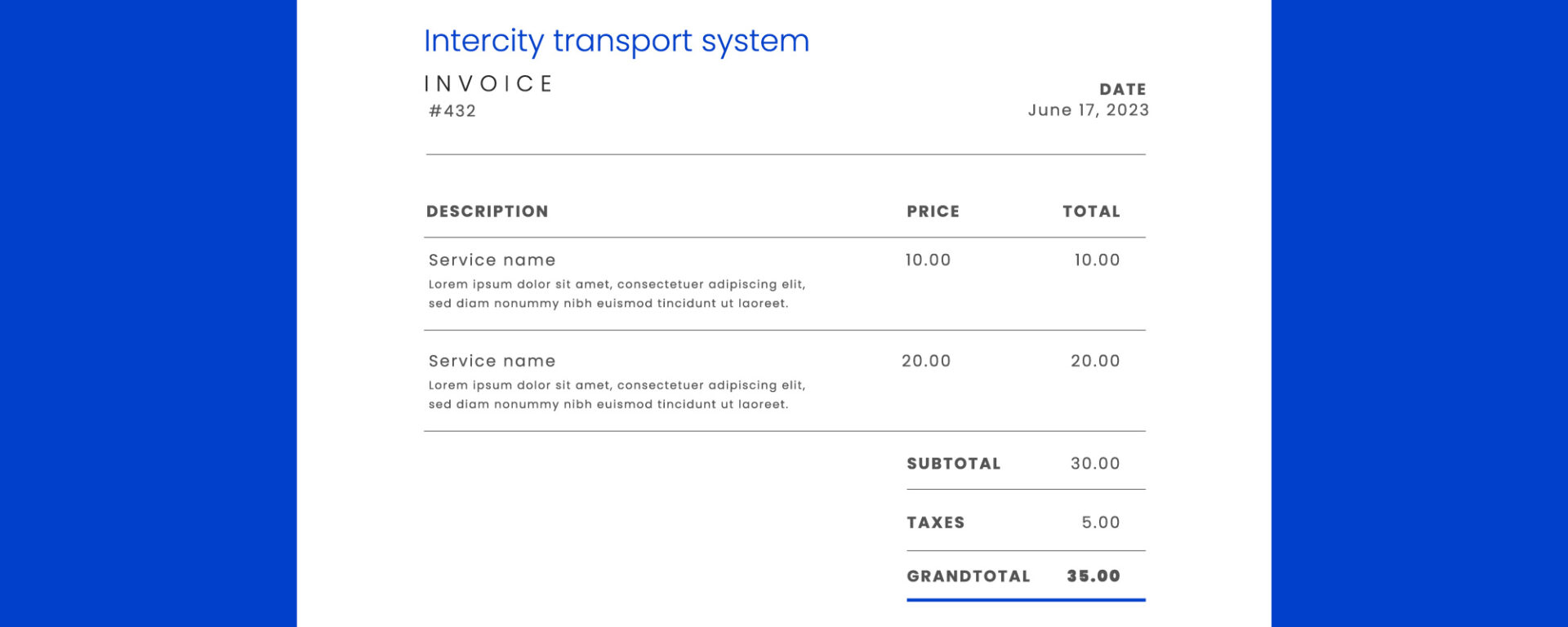This screenshot has width=1568, height=627.
Task: Click the second service's 20.00 price value
Action: 926,361
